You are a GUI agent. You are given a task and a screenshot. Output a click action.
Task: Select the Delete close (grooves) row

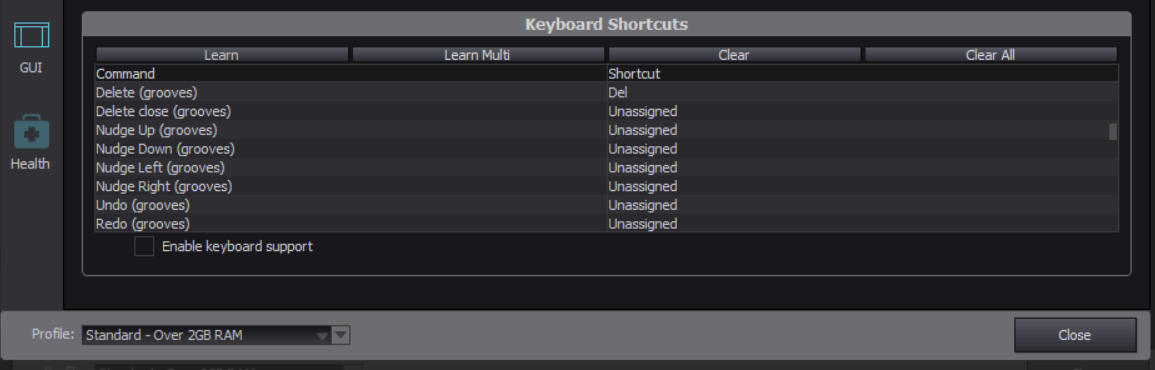[x=601, y=111]
